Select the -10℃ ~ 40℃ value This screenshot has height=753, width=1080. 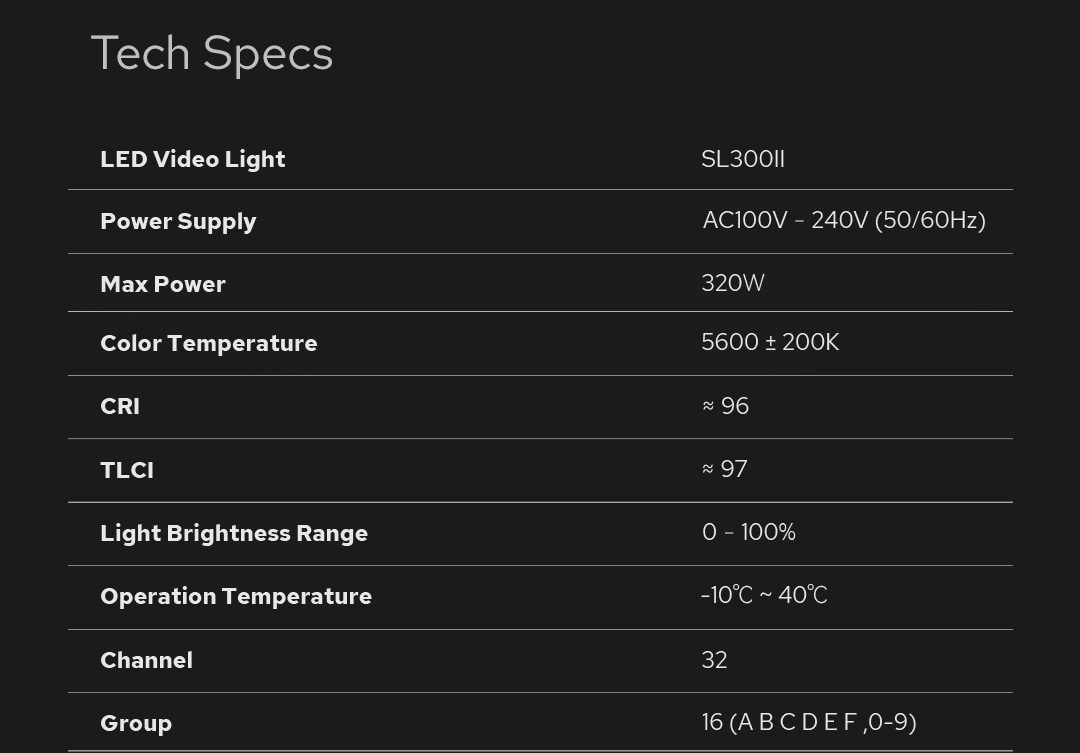[764, 595]
